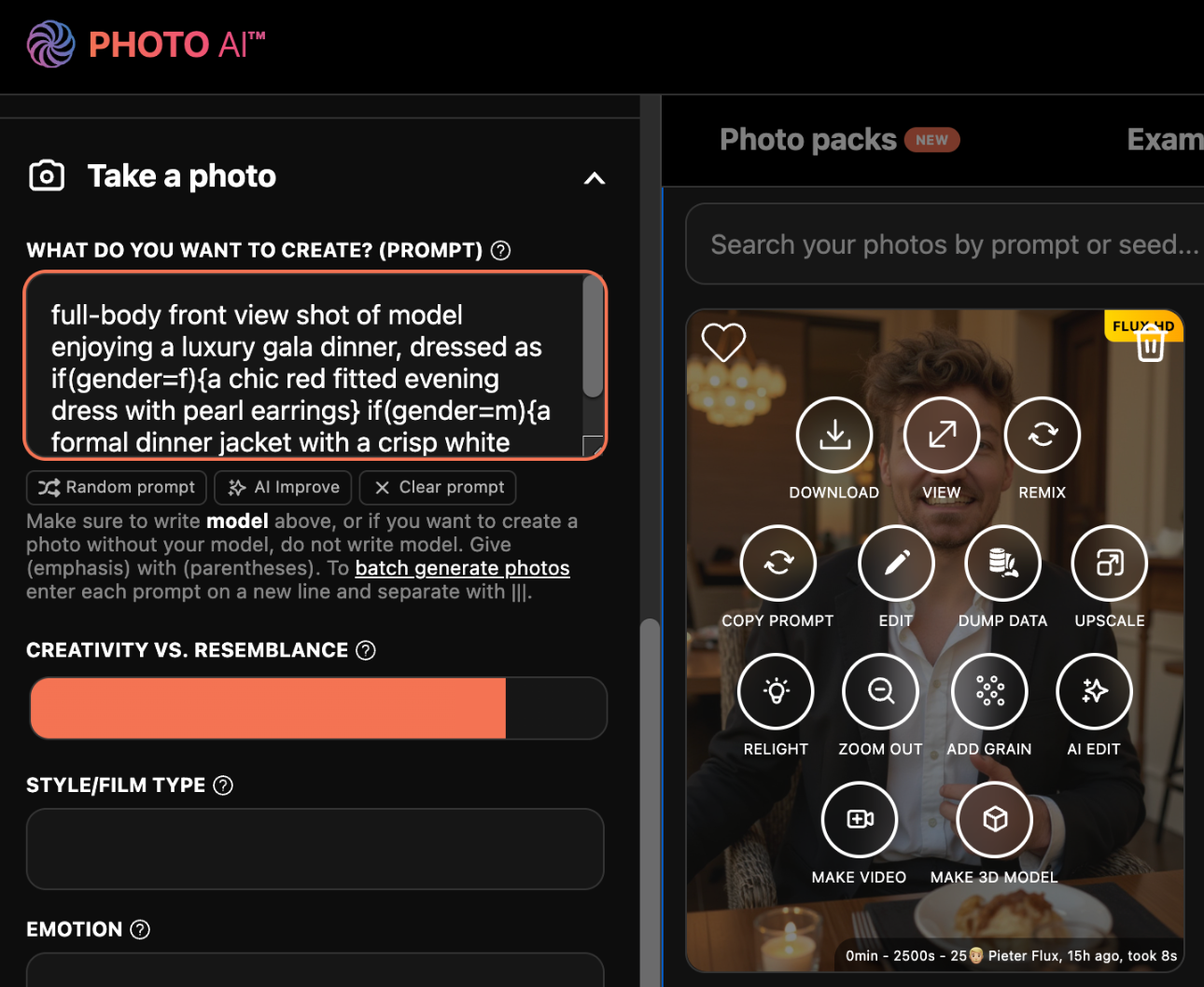Make video from the photo

[859, 819]
